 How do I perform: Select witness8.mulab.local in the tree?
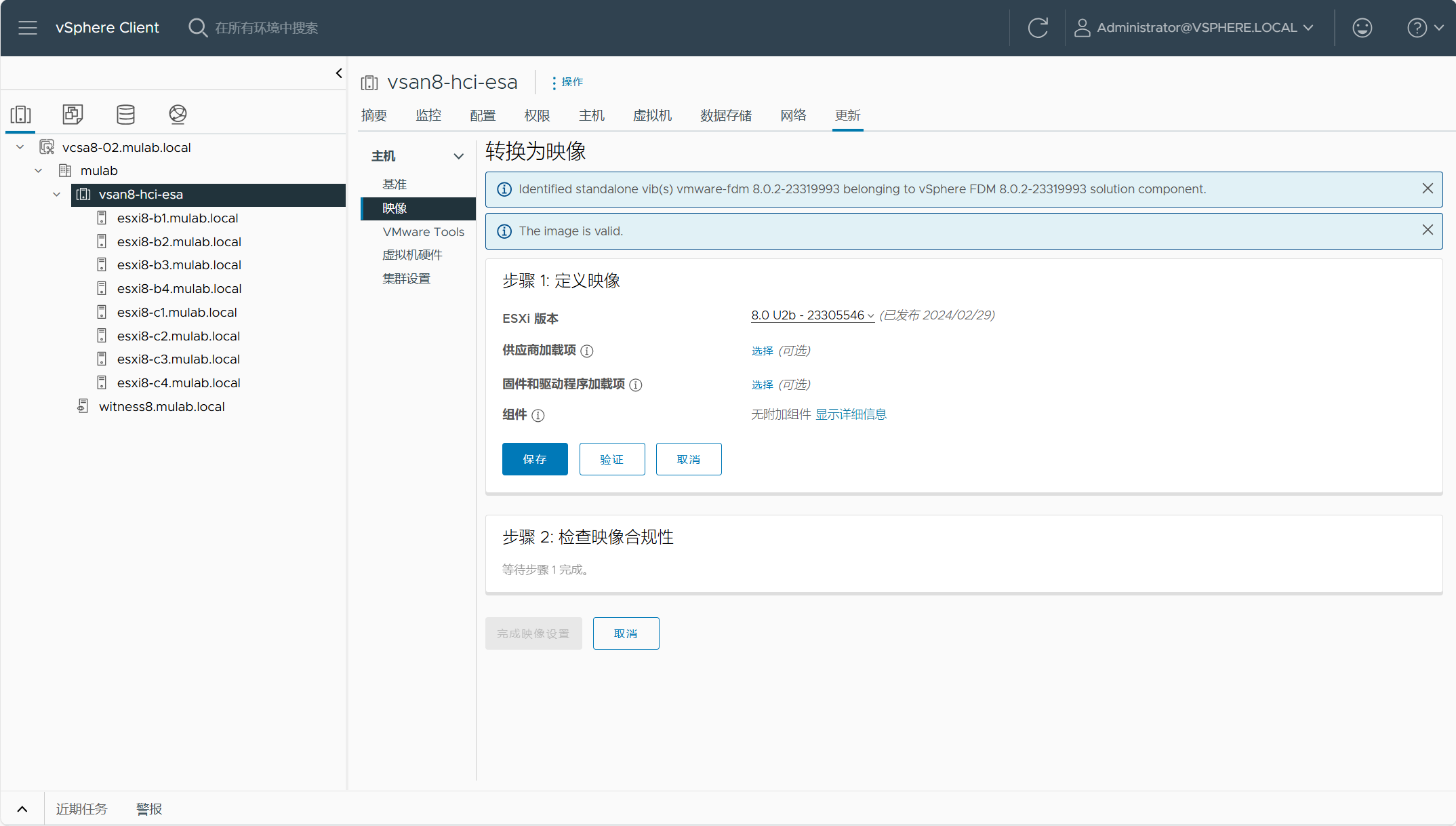click(161, 406)
